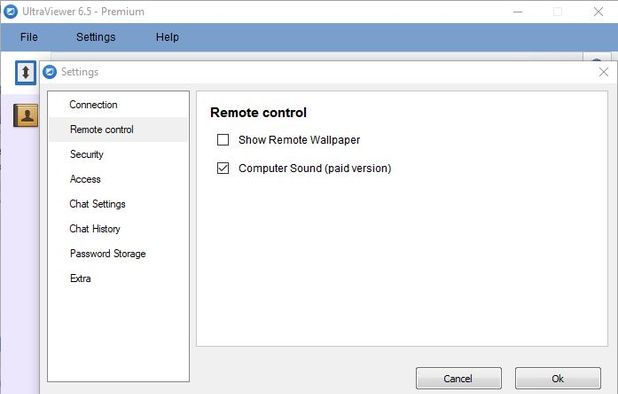618x394 pixels.
Task: Minimize the UltraViewer window
Action: (517, 12)
